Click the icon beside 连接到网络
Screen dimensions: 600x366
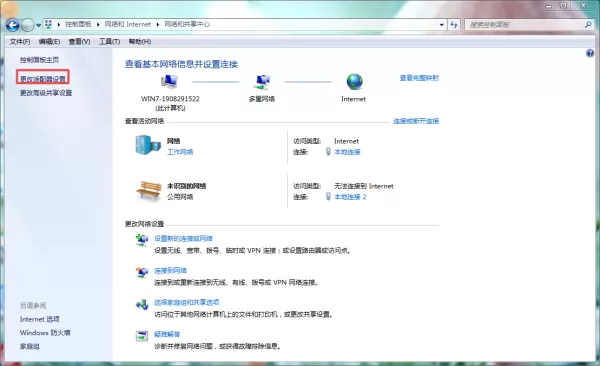142,272
